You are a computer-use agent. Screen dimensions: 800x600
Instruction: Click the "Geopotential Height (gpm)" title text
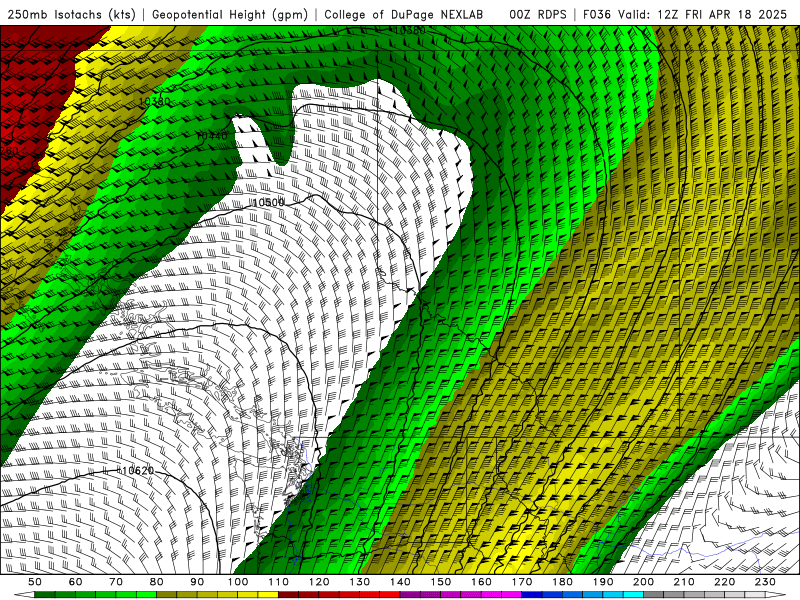[x=230, y=14]
